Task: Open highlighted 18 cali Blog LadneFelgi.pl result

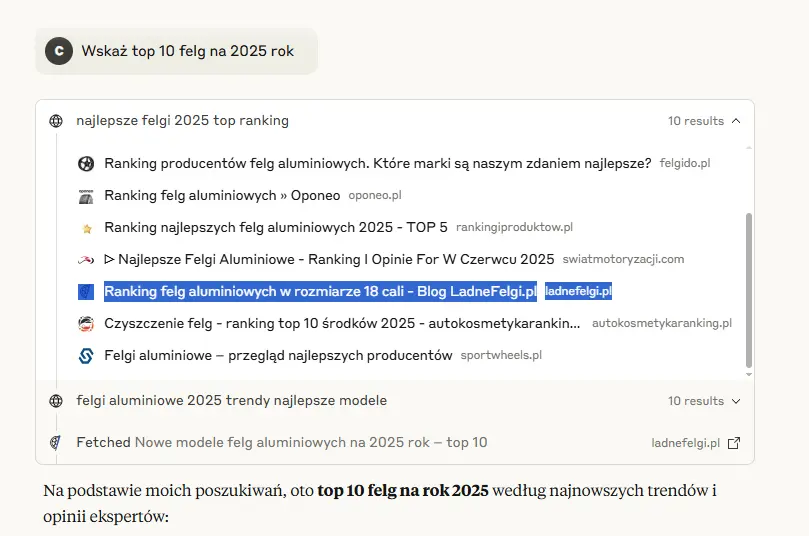Action: pos(320,292)
